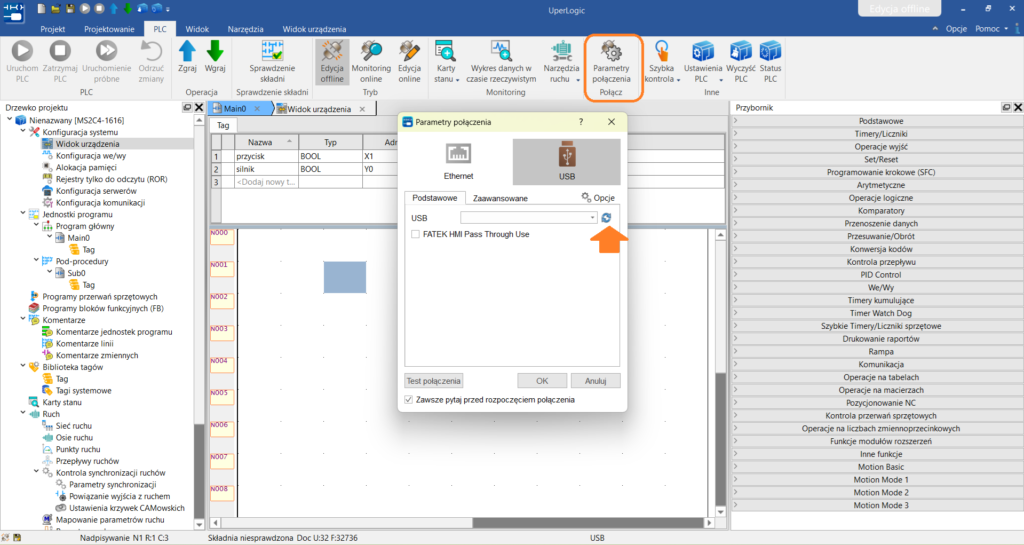Click the Edycja offline title button
This screenshot has width=1024, height=545.
tap(899, 8)
